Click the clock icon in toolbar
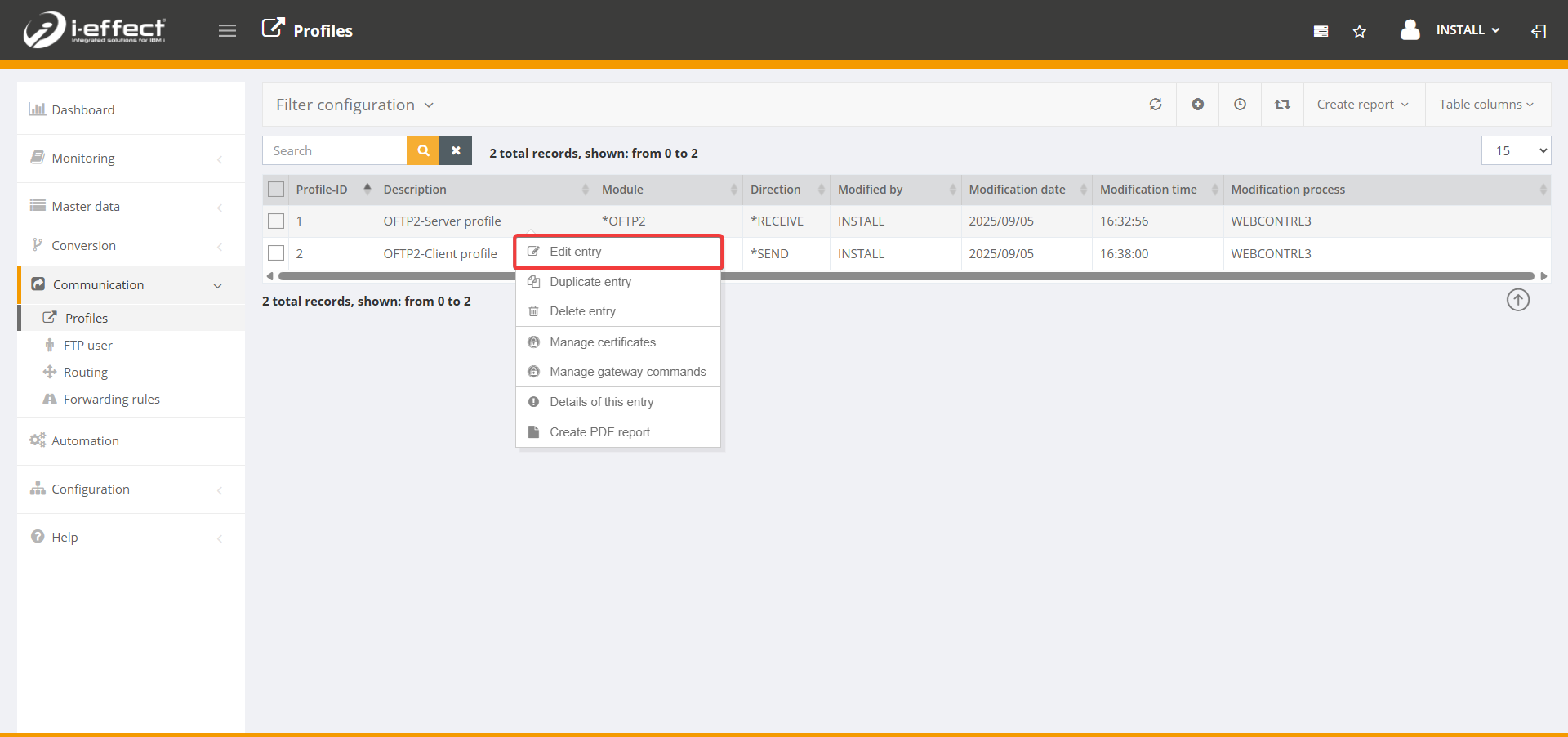The image size is (1568, 737). [1240, 105]
